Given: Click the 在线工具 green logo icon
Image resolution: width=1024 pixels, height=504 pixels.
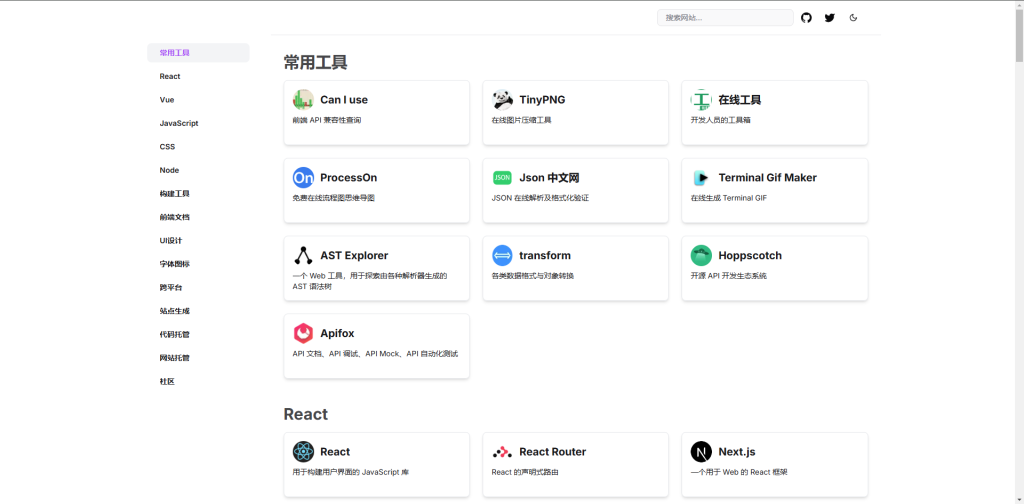Looking at the screenshot, I should coord(701,100).
